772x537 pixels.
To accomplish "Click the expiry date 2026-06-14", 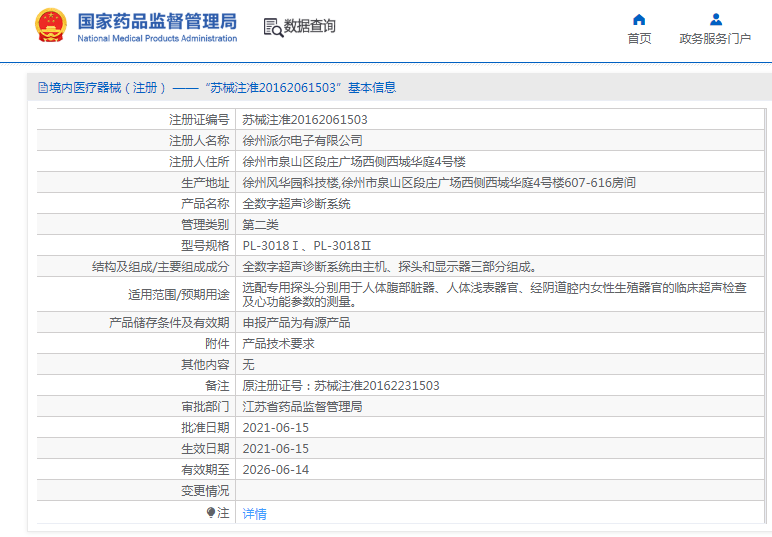I will click(276, 470).
